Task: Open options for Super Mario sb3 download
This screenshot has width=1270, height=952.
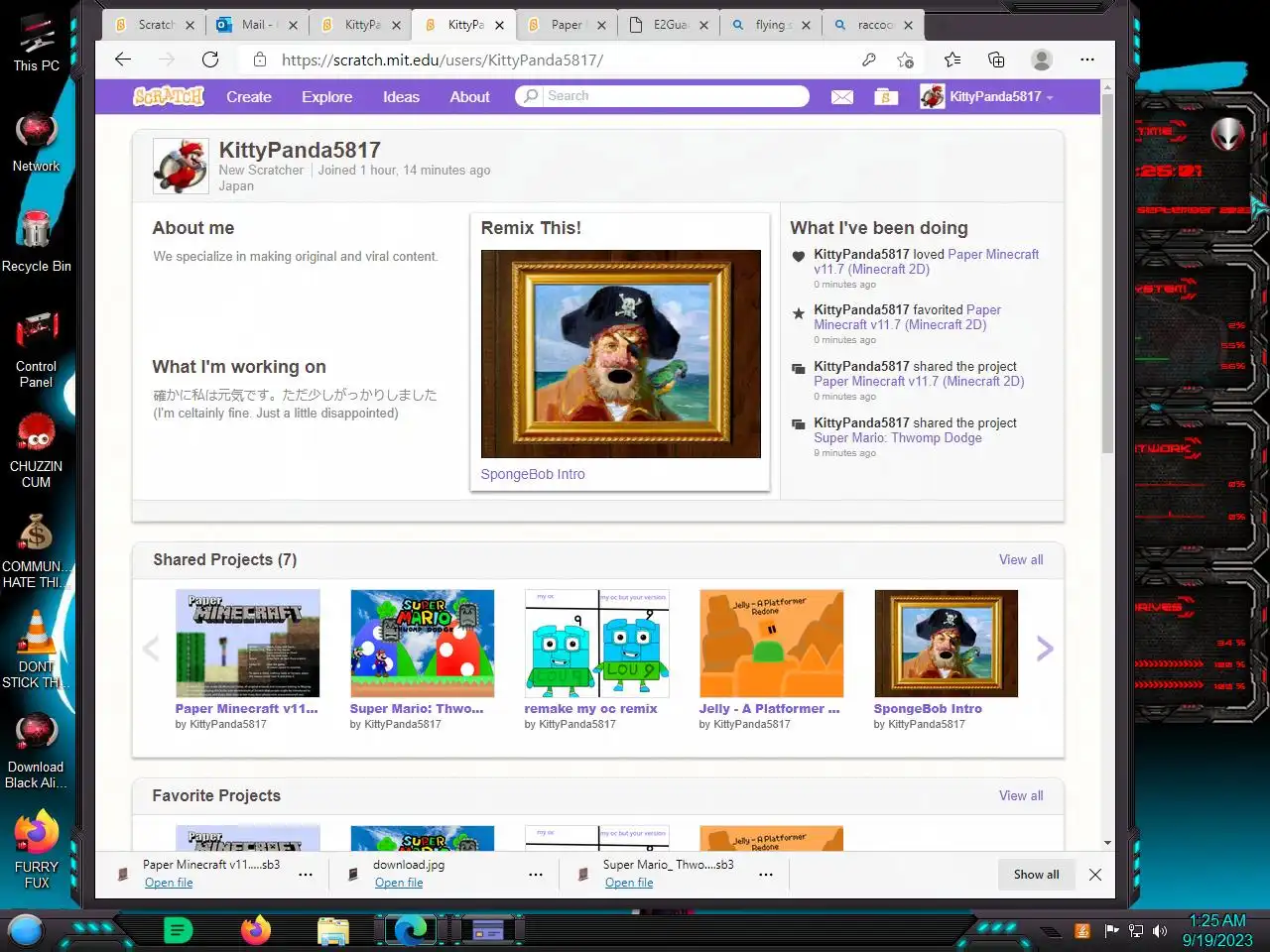Action: click(x=766, y=875)
